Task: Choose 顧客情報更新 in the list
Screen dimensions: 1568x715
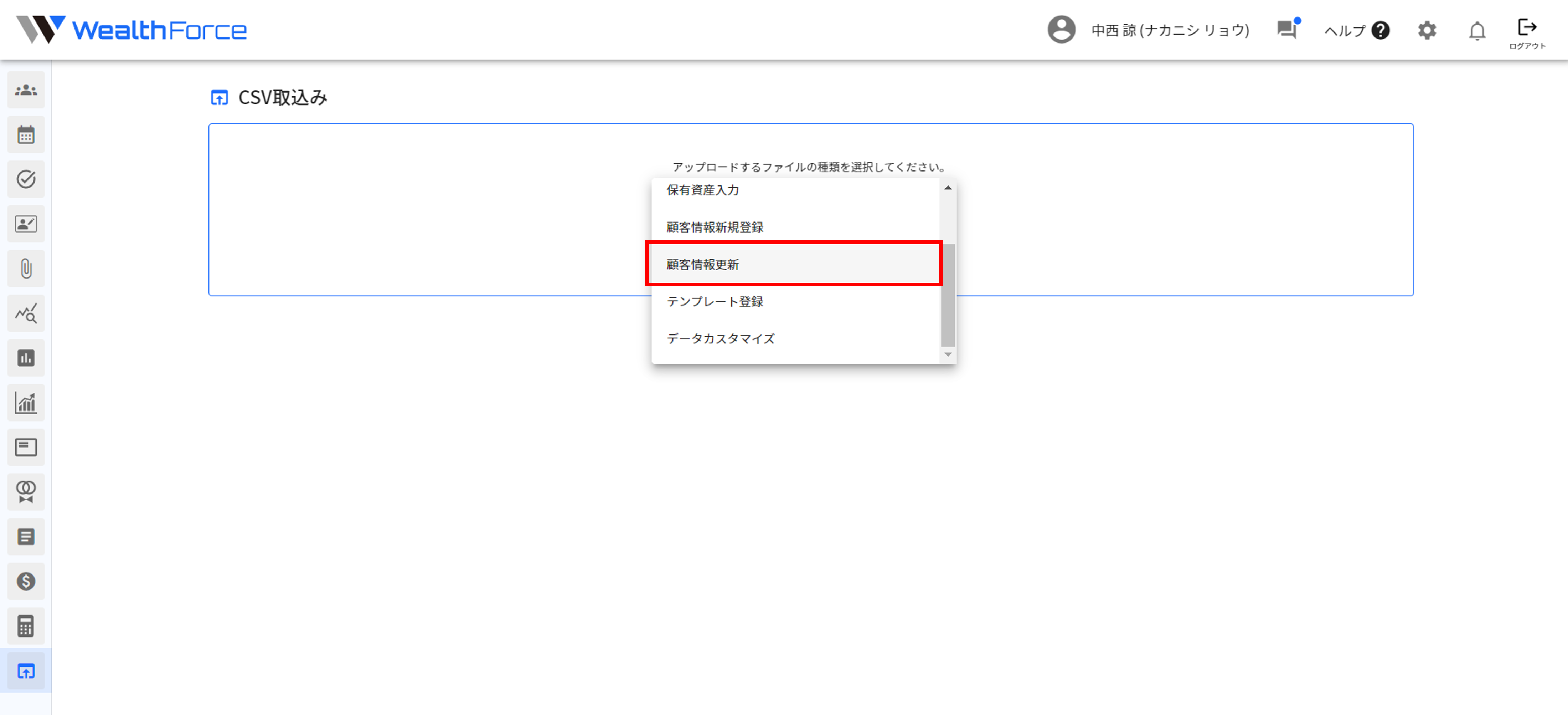Action: [702, 264]
